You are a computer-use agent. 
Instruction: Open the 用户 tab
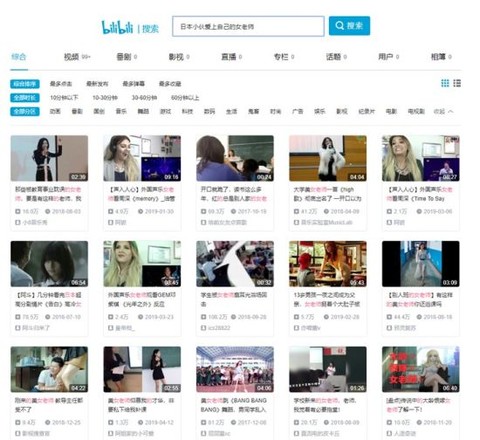388,57
